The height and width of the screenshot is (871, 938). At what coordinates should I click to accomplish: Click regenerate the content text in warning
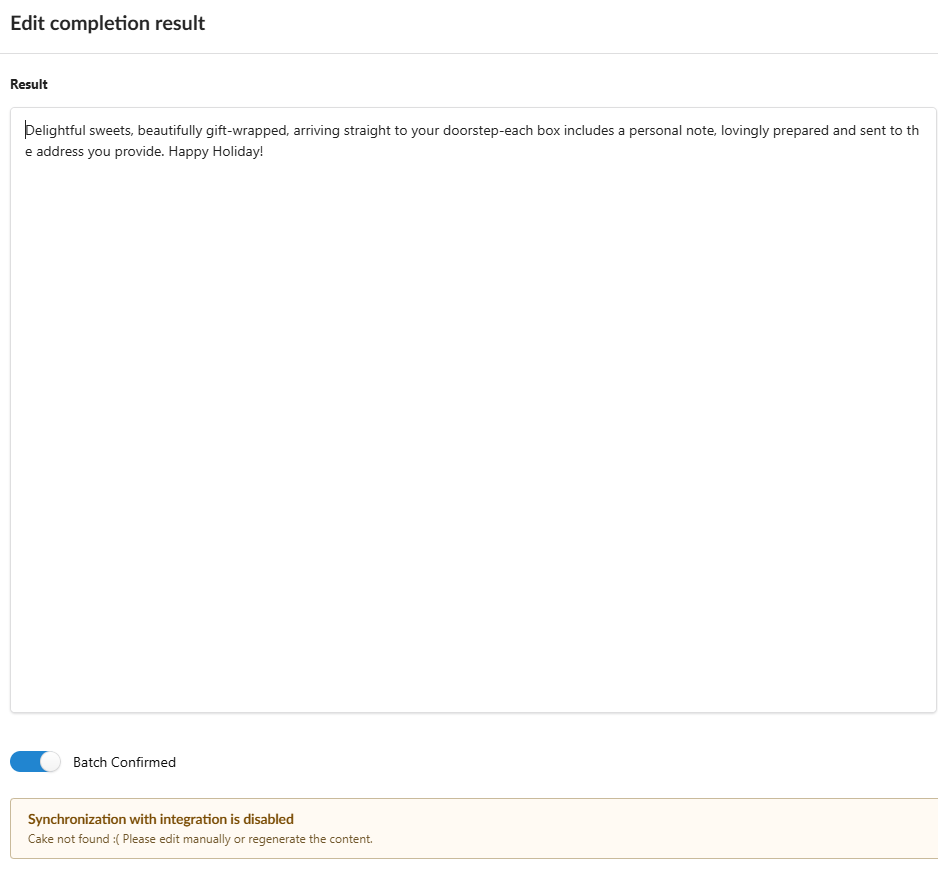pyautogui.click(x=310, y=839)
